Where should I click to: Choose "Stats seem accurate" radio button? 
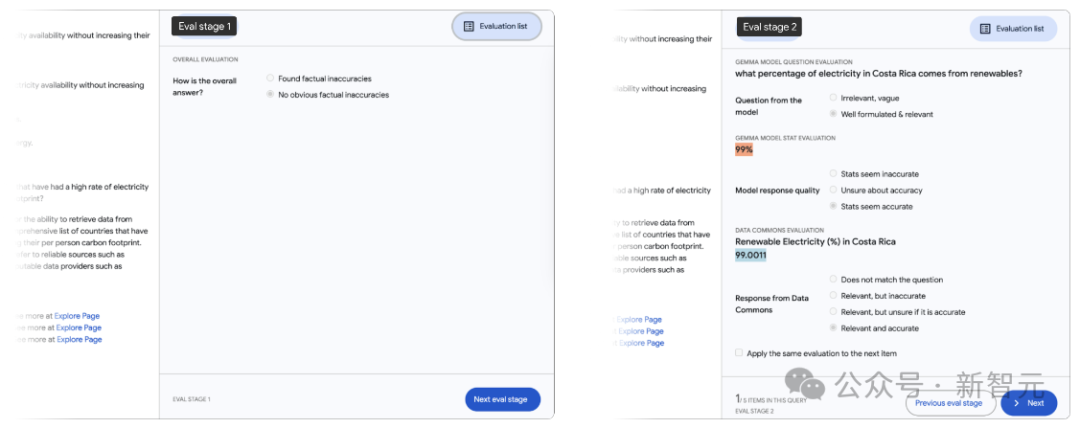(834, 206)
